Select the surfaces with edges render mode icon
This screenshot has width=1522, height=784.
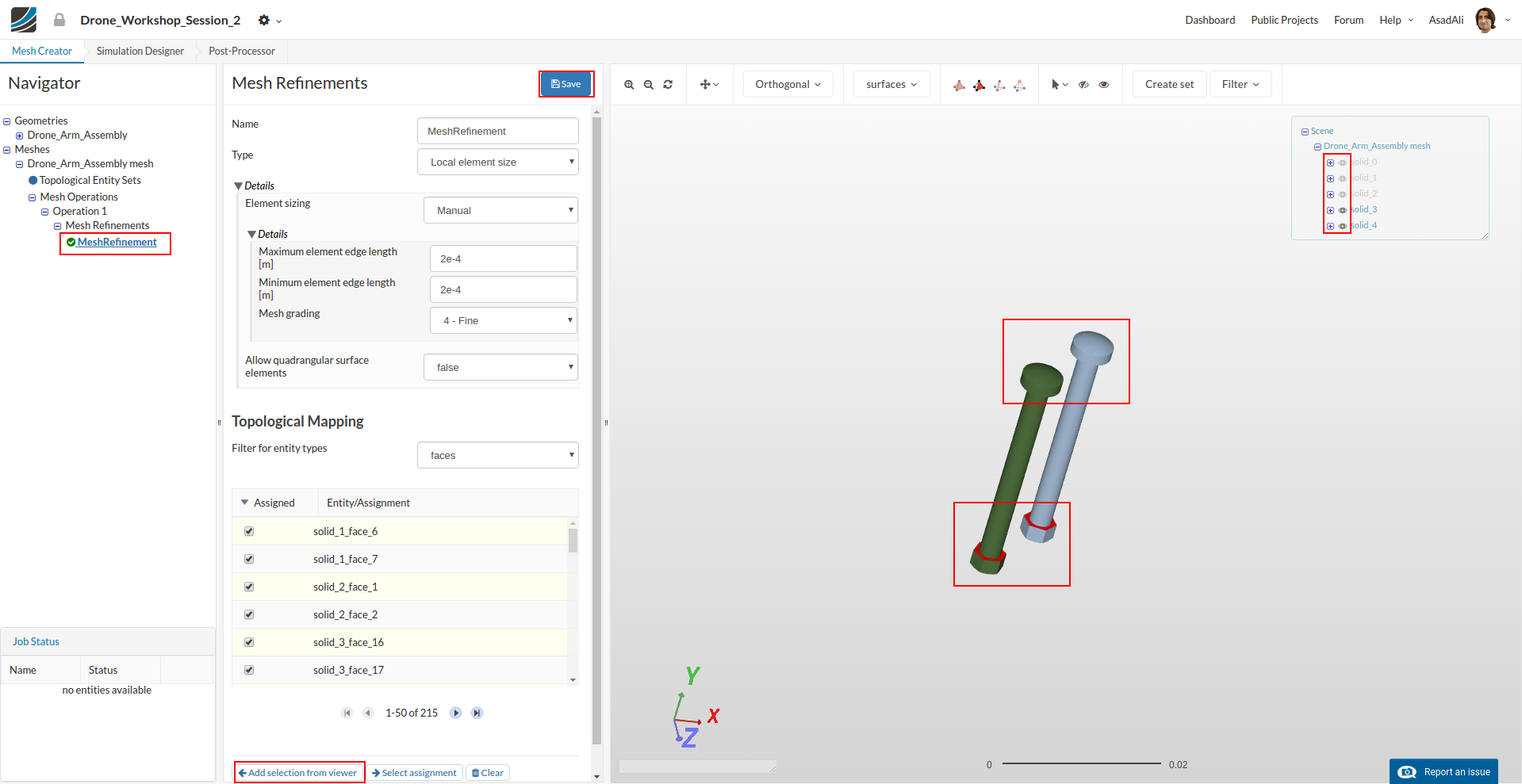click(x=980, y=85)
